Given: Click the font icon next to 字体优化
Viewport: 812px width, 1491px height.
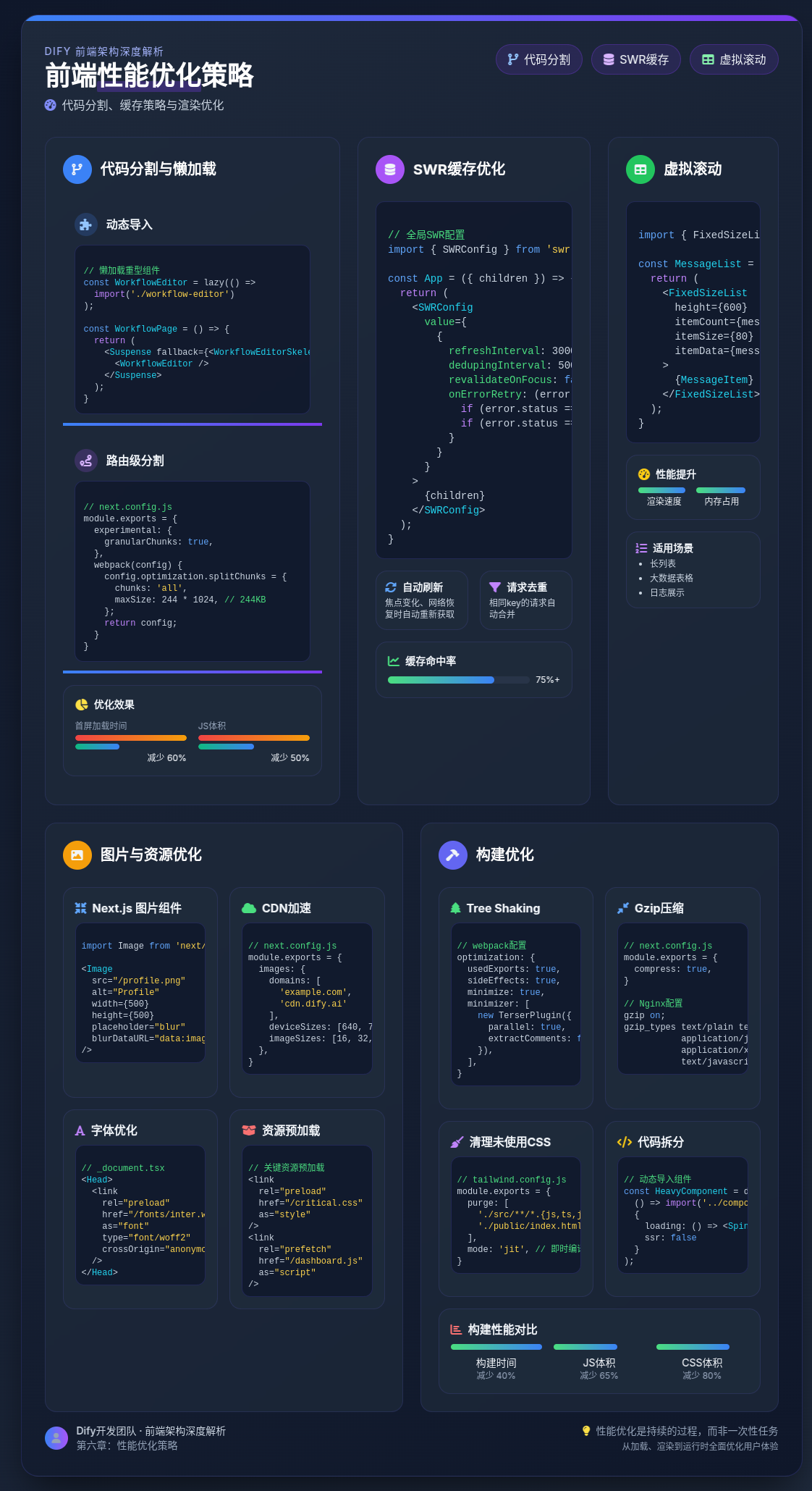Looking at the screenshot, I should tap(80, 1130).
